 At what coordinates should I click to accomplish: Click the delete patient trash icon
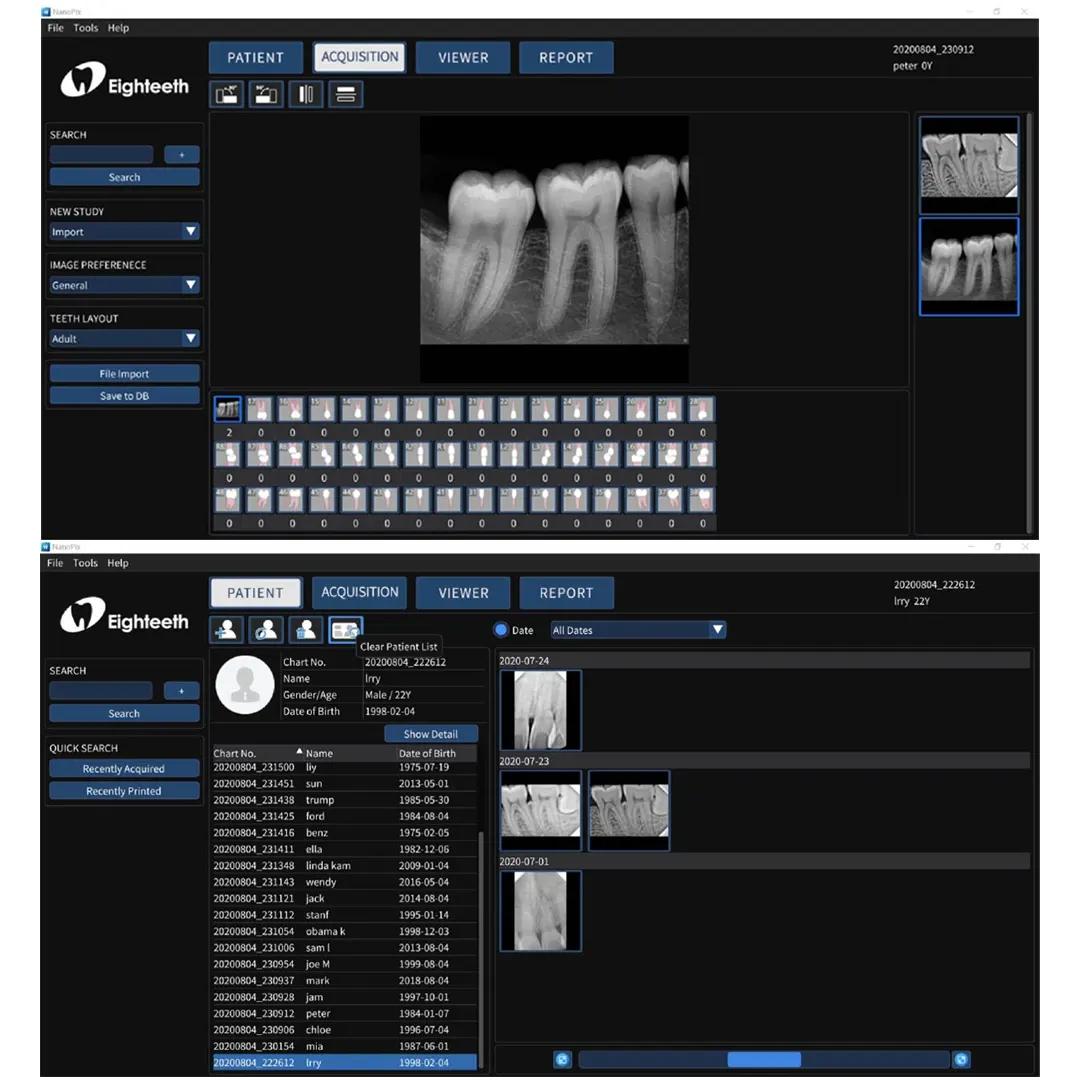[306, 630]
